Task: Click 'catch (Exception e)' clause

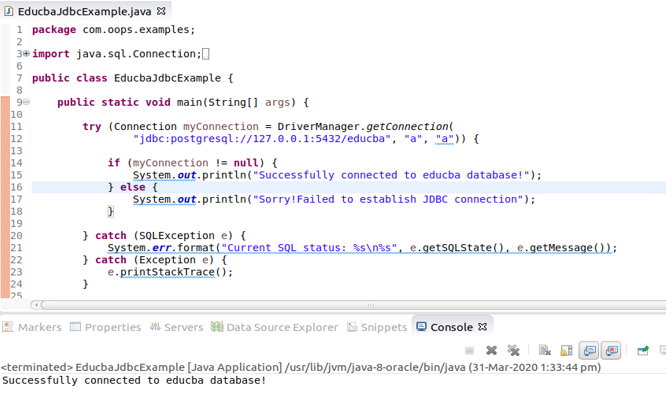Action: [154, 260]
